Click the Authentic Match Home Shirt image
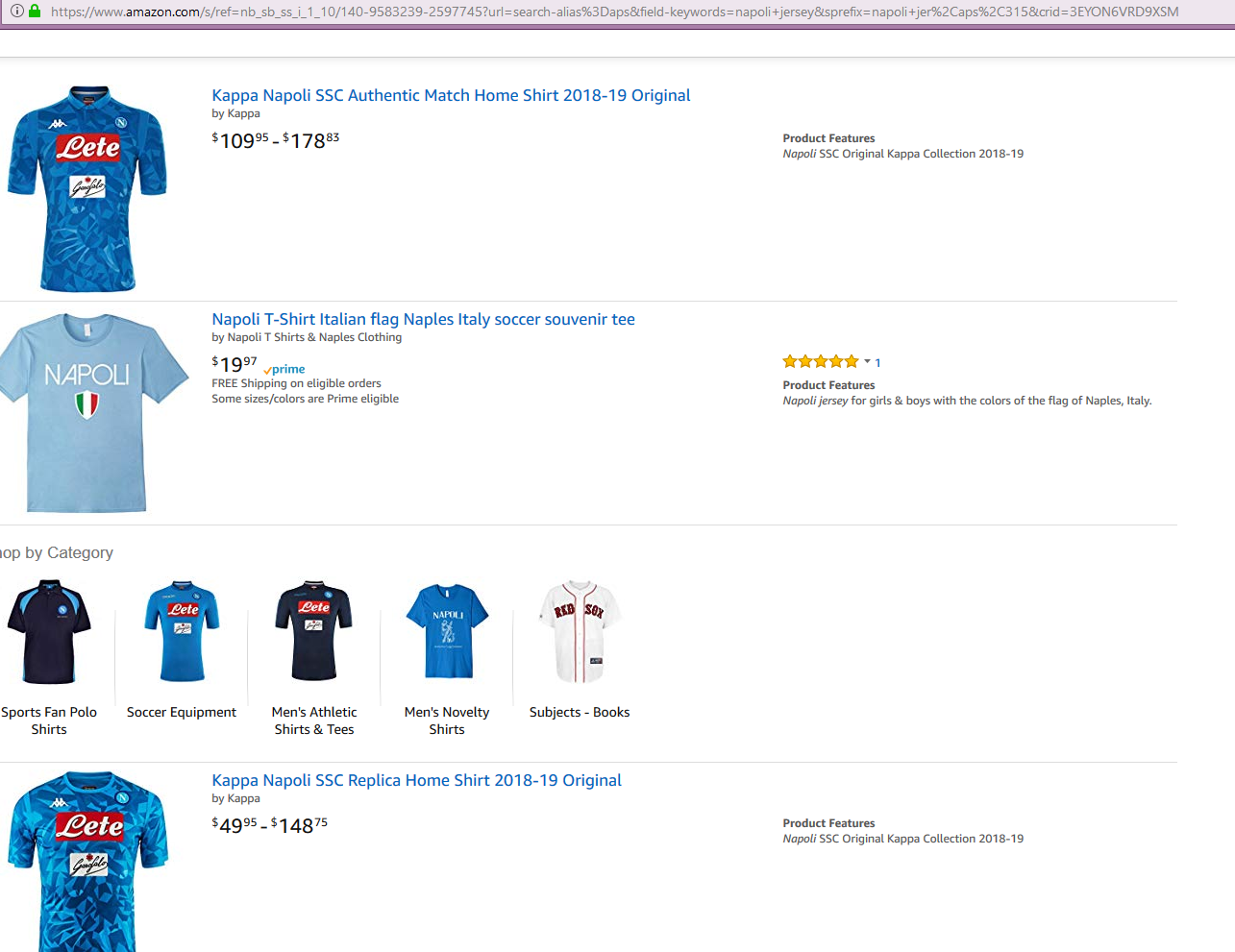1235x952 pixels. (x=87, y=189)
